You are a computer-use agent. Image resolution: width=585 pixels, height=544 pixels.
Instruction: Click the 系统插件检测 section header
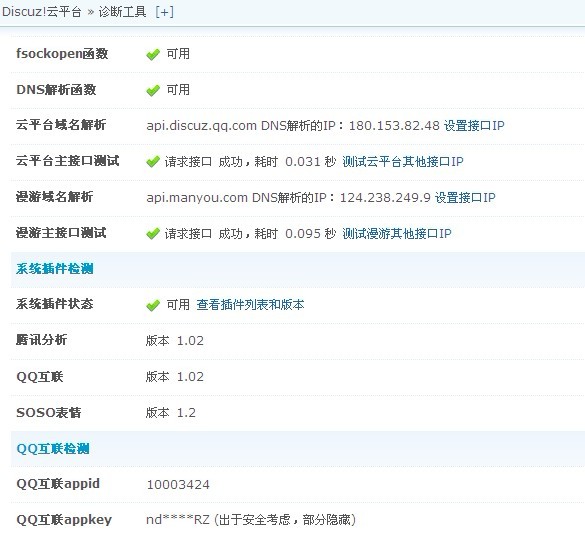point(54,269)
